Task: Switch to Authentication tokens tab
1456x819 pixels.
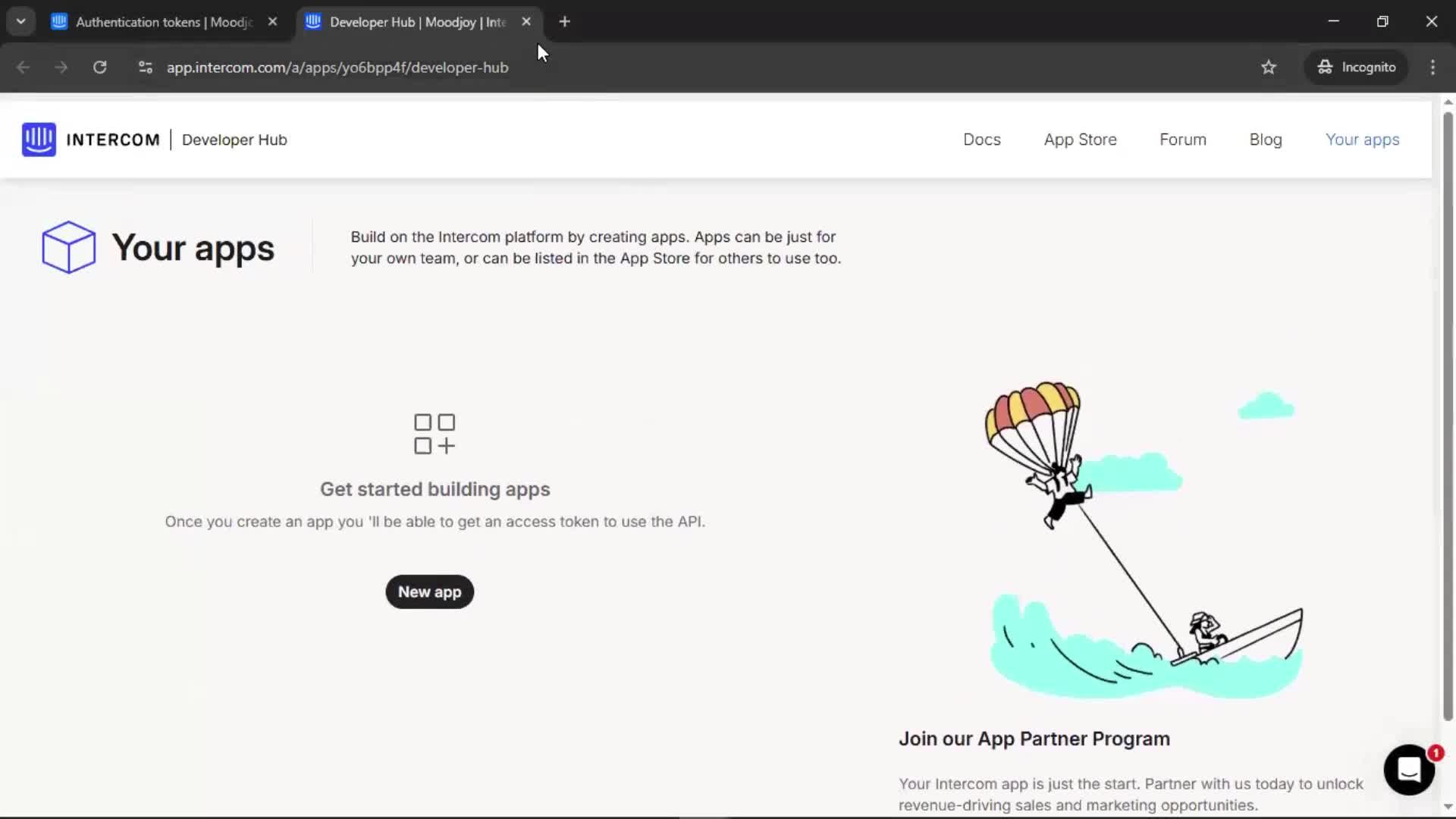Action: pyautogui.click(x=165, y=22)
